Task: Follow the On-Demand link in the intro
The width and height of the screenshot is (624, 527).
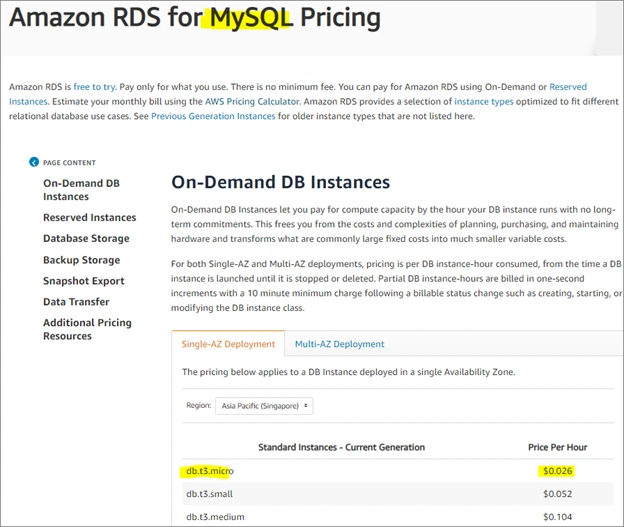Action: [x=509, y=88]
